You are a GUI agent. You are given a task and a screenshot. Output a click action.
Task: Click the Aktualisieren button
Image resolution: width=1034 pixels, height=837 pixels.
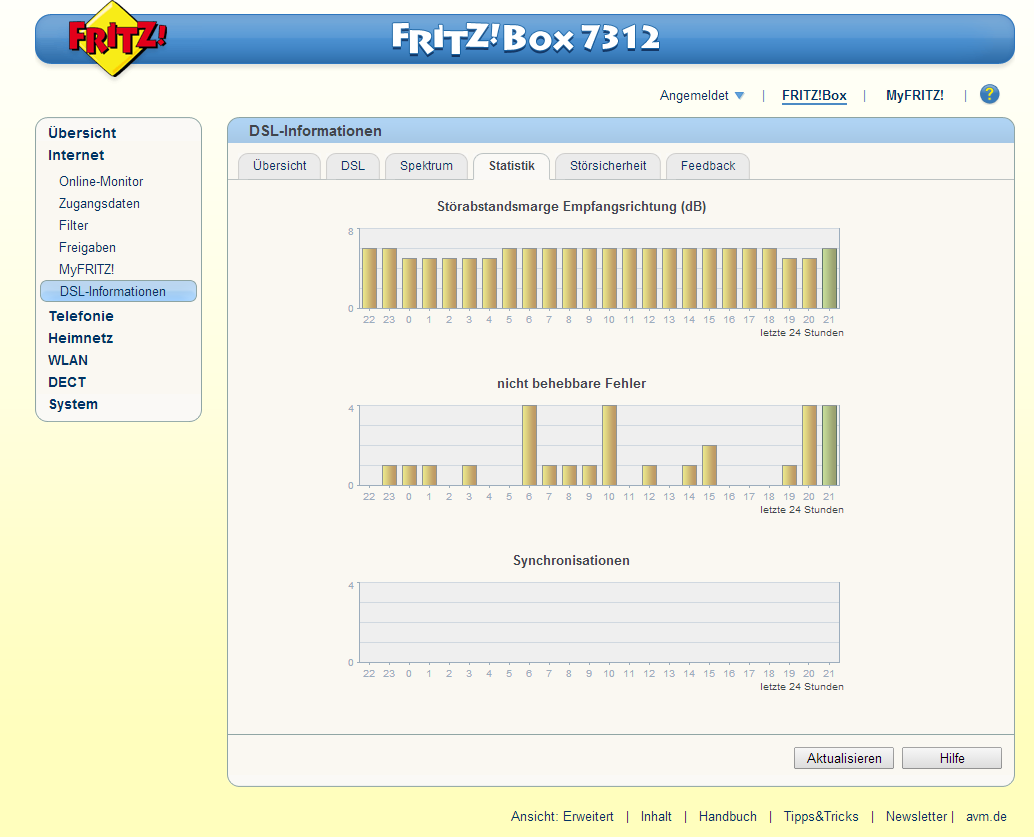[x=843, y=759]
